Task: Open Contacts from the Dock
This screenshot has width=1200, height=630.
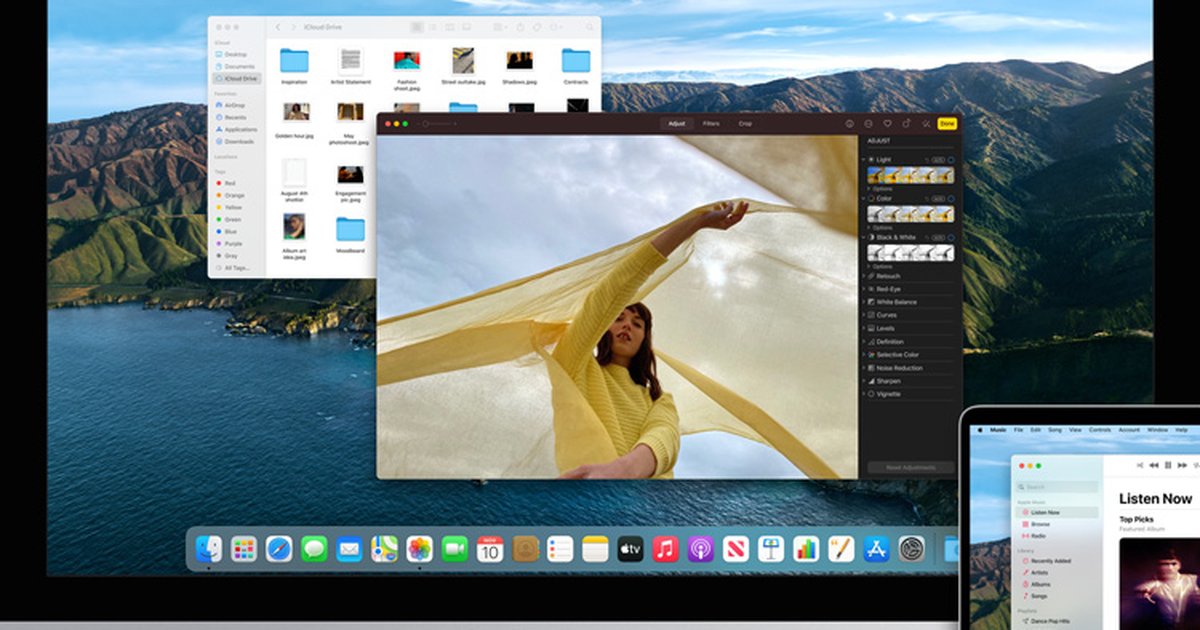Action: coord(525,548)
